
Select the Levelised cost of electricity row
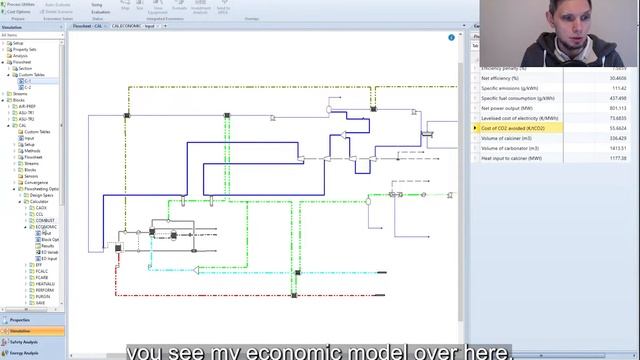(x=551, y=118)
